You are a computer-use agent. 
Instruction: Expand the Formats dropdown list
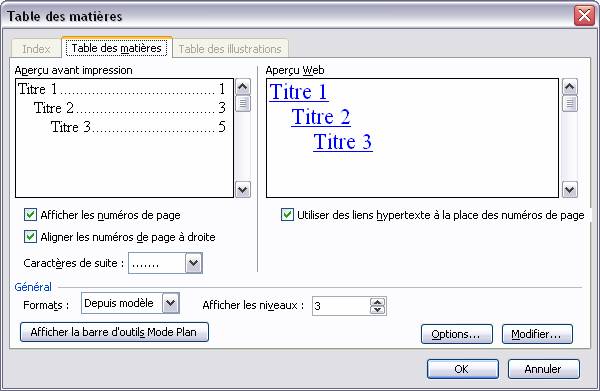171,303
